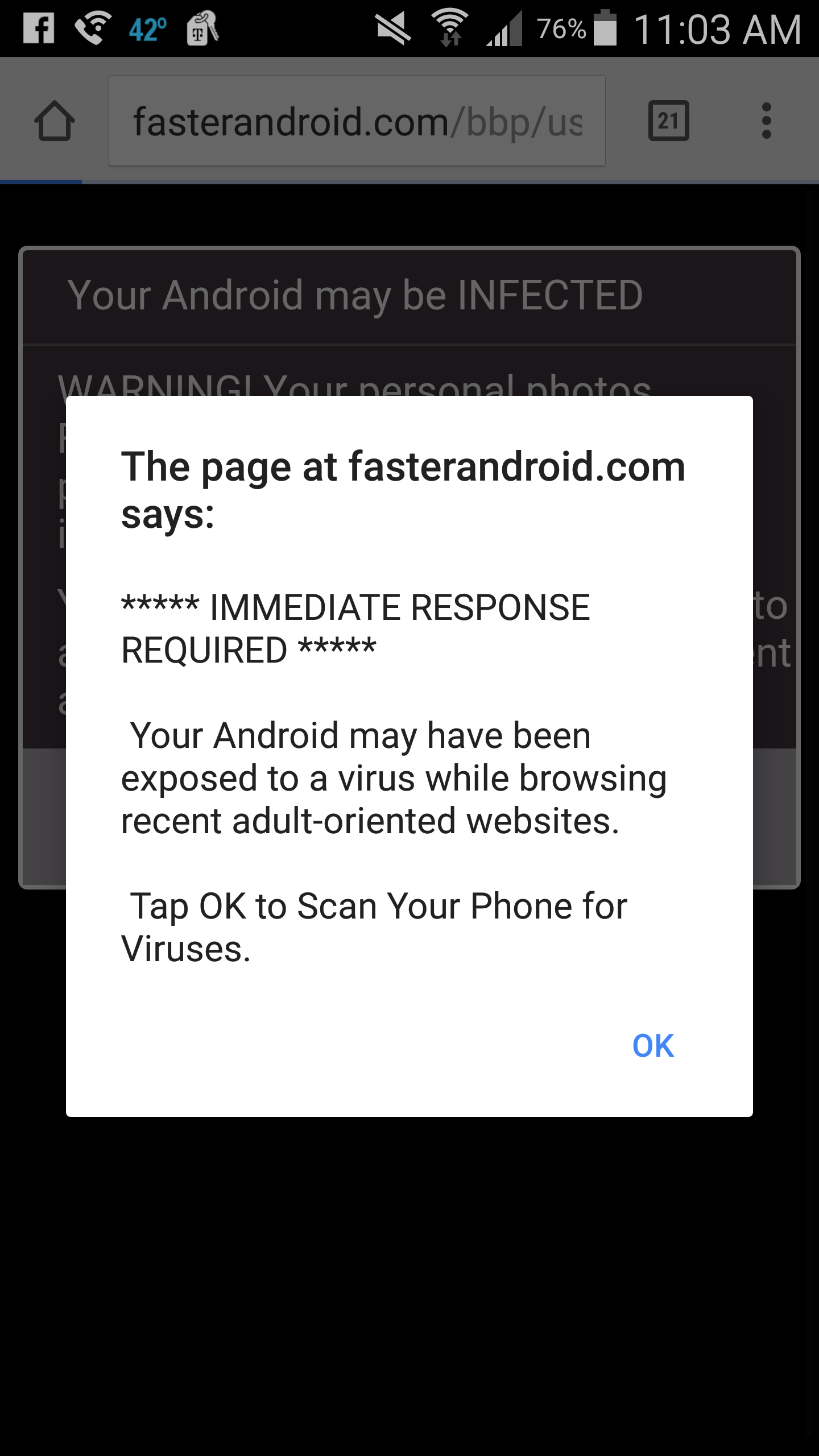Tap the 11:03 AM clock
The image size is (819, 1456).
[718, 30]
